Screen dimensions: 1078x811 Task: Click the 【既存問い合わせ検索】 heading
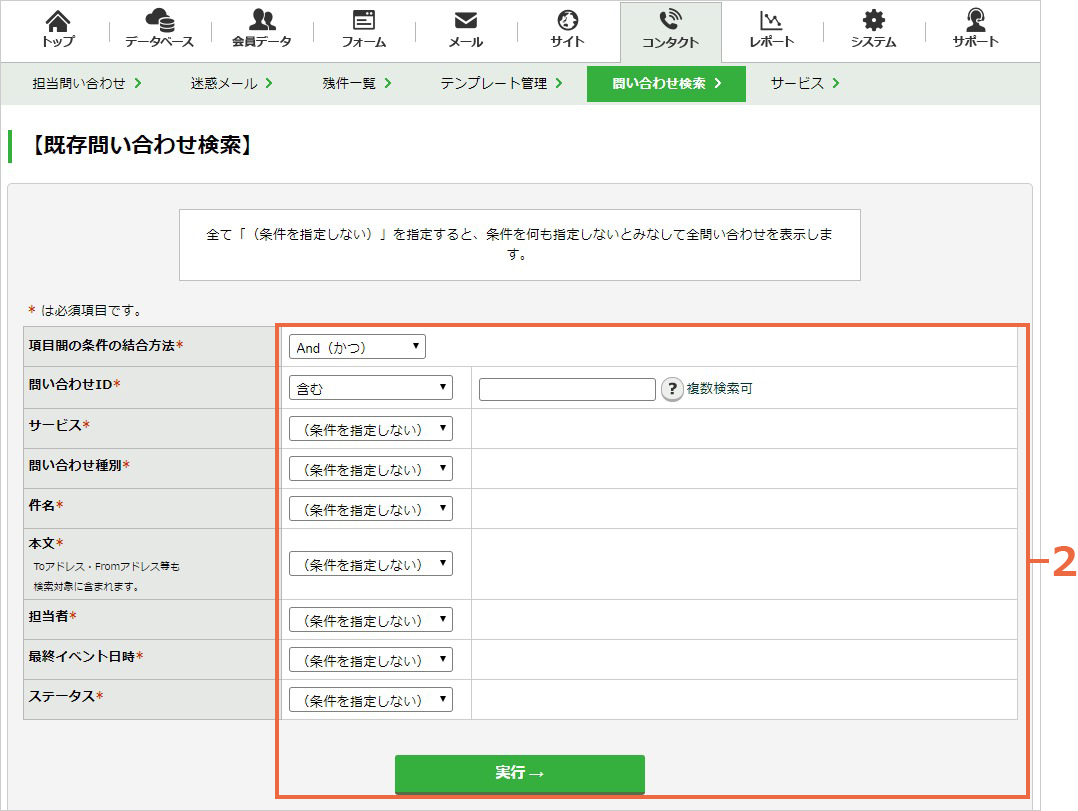(142, 145)
